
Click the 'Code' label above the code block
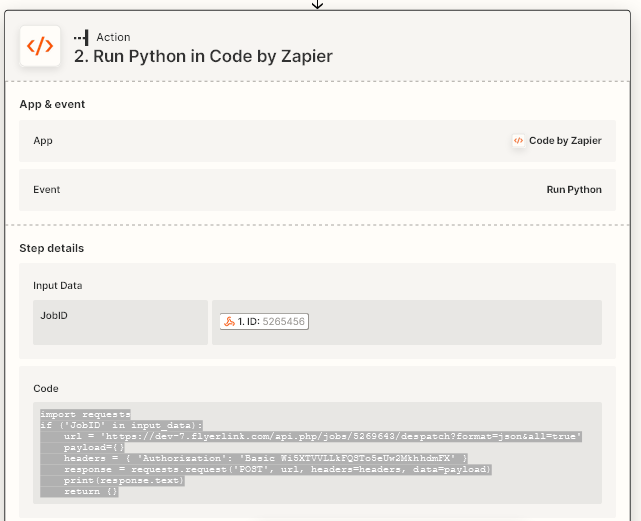[46, 389]
